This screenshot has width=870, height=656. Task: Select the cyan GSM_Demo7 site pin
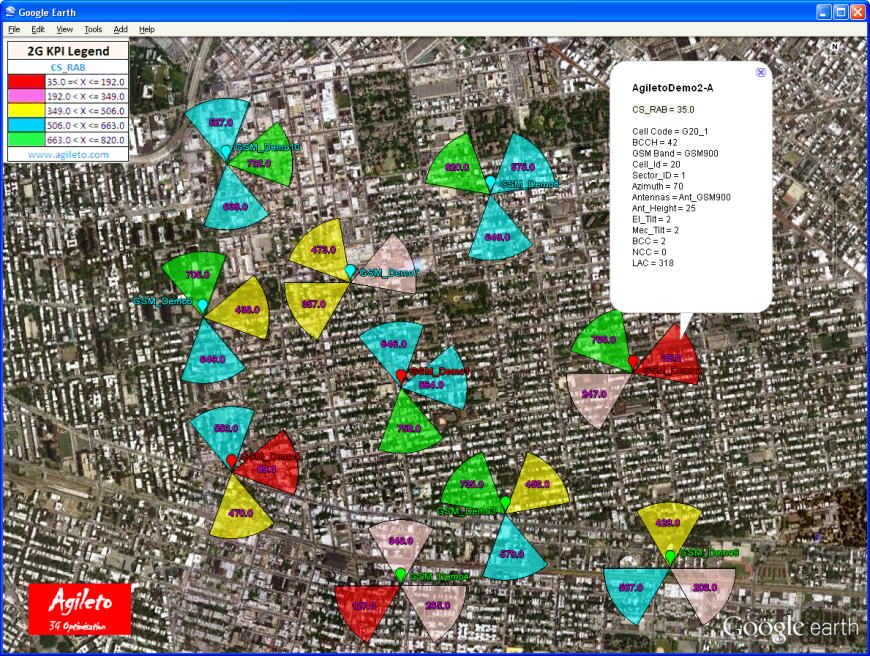(x=350, y=271)
